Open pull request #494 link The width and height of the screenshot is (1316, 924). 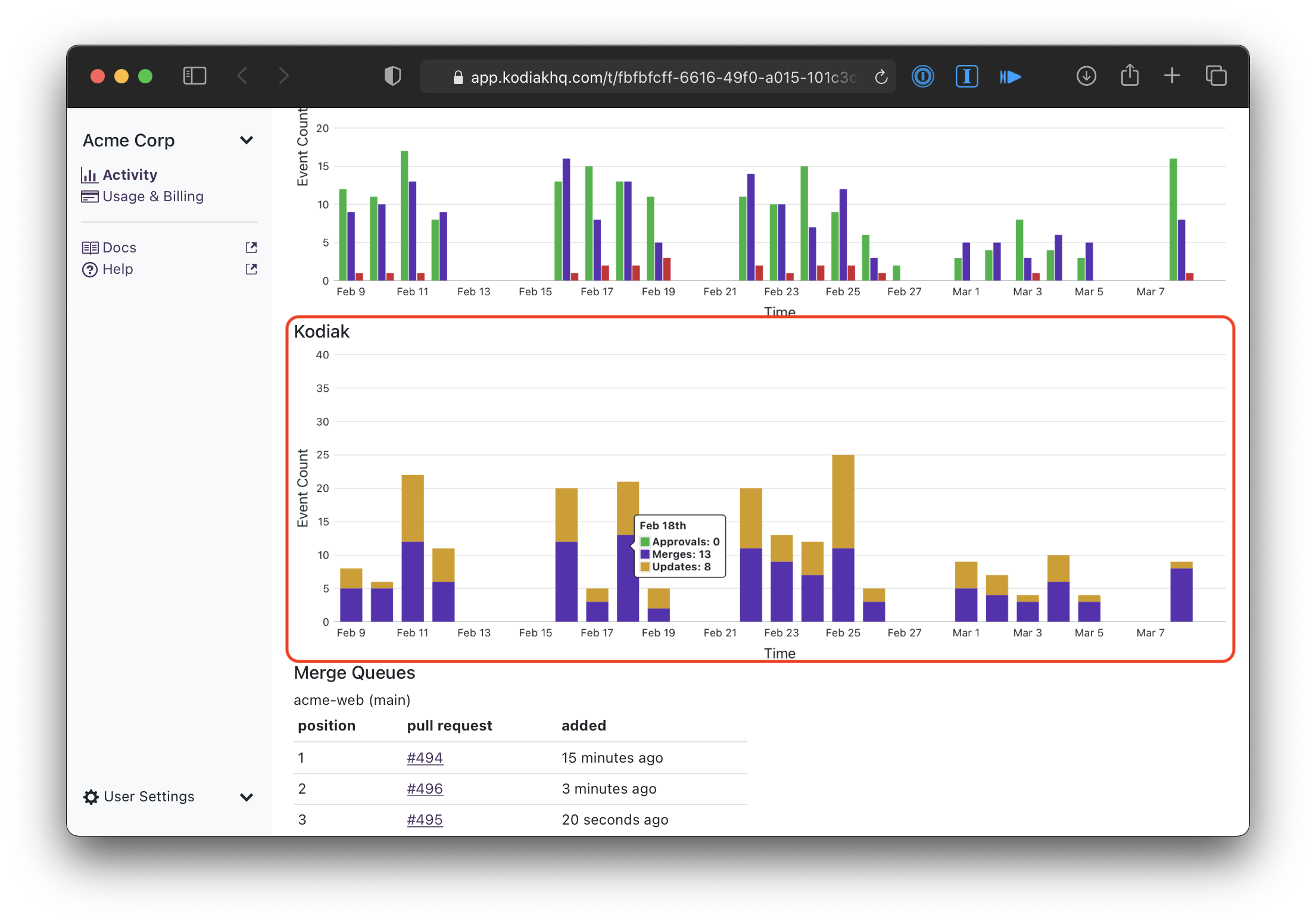(x=425, y=758)
